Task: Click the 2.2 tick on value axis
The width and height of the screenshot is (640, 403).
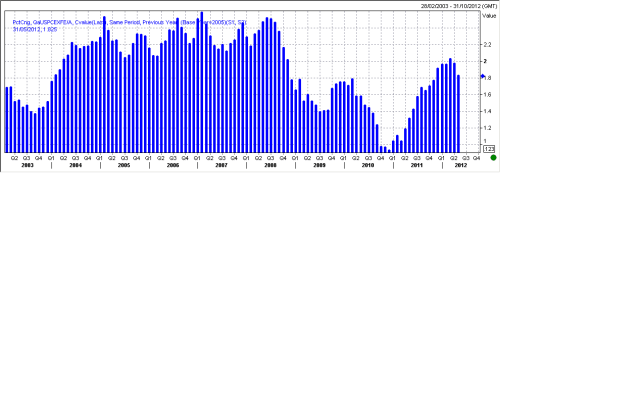Action: [x=488, y=45]
